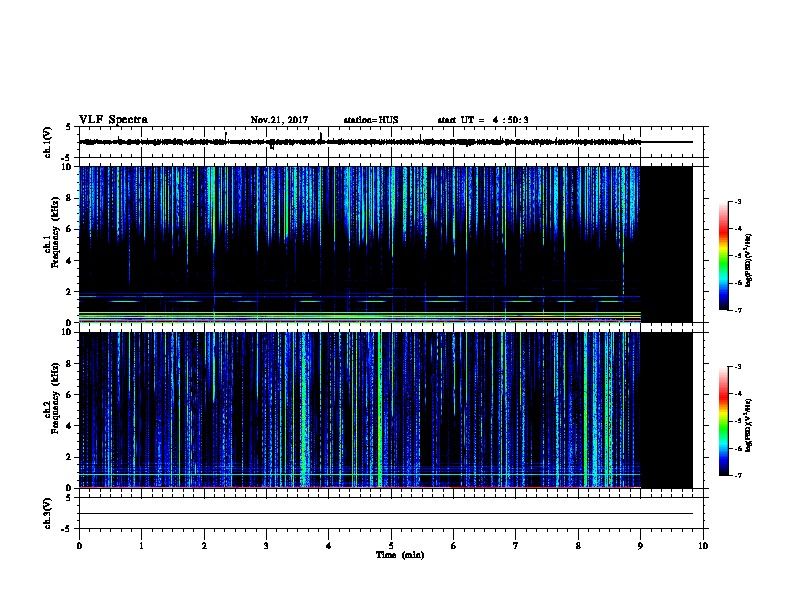Click the 'ch.3(V)' waveform axis label
The width and height of the screenshot is (792, 612).
(x=48, y=513)
